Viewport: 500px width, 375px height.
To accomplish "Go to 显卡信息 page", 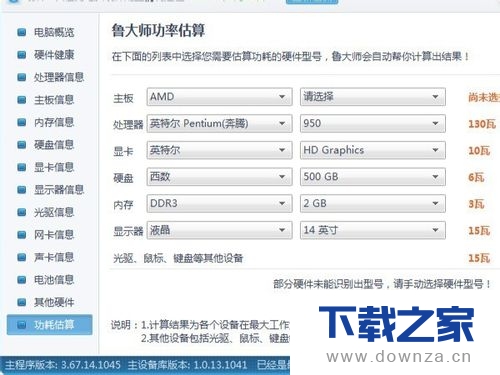I will tap(54, 167).
